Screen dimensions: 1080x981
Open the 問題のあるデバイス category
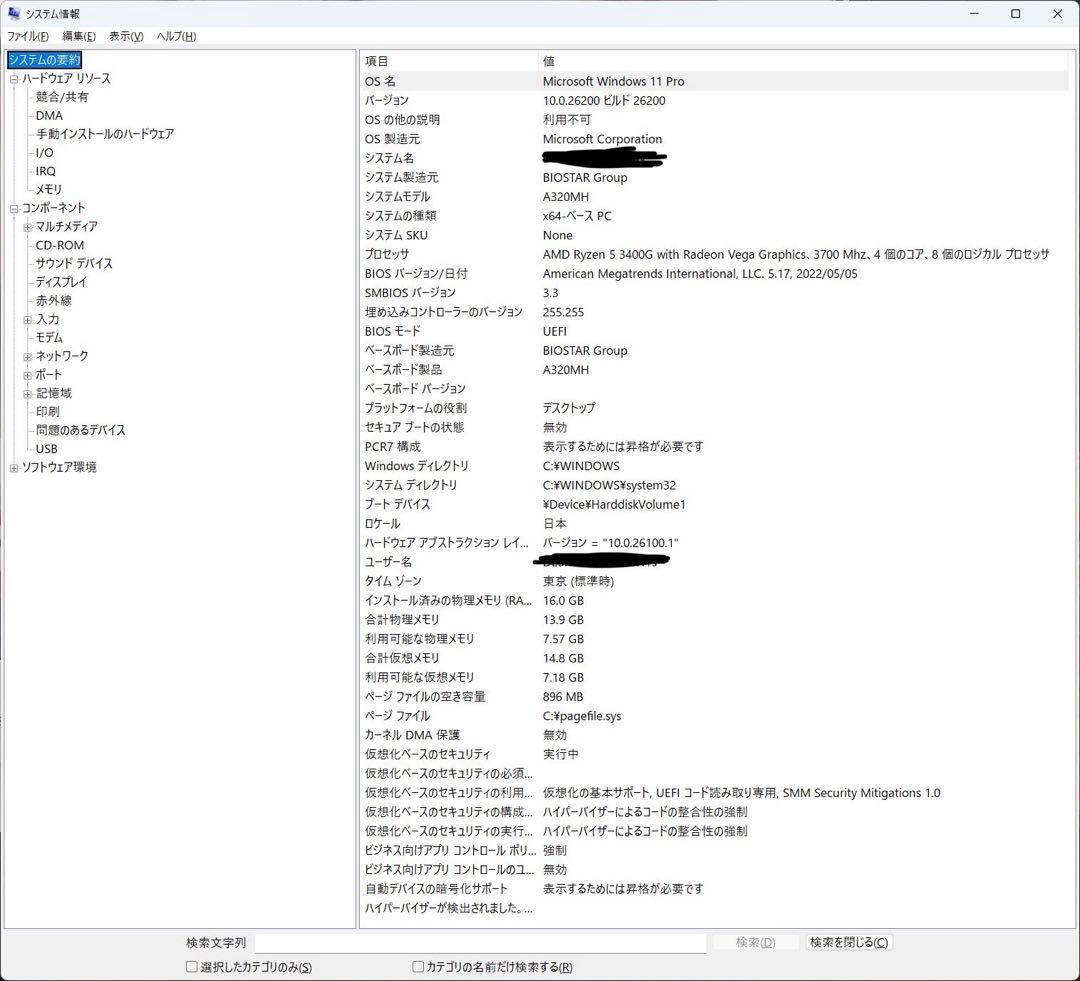78,430
